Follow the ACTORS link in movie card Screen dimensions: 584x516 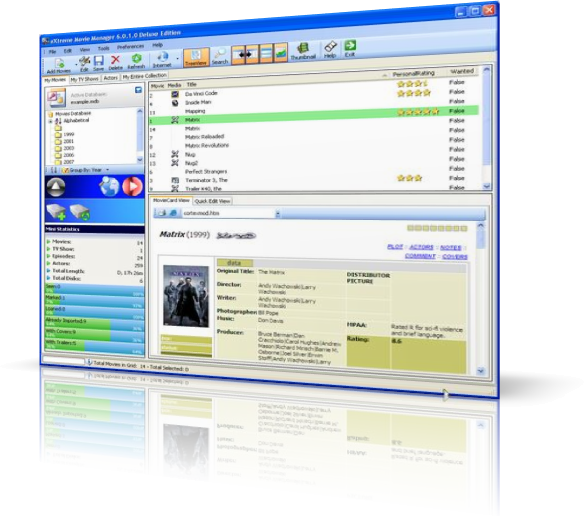(421, 247)
